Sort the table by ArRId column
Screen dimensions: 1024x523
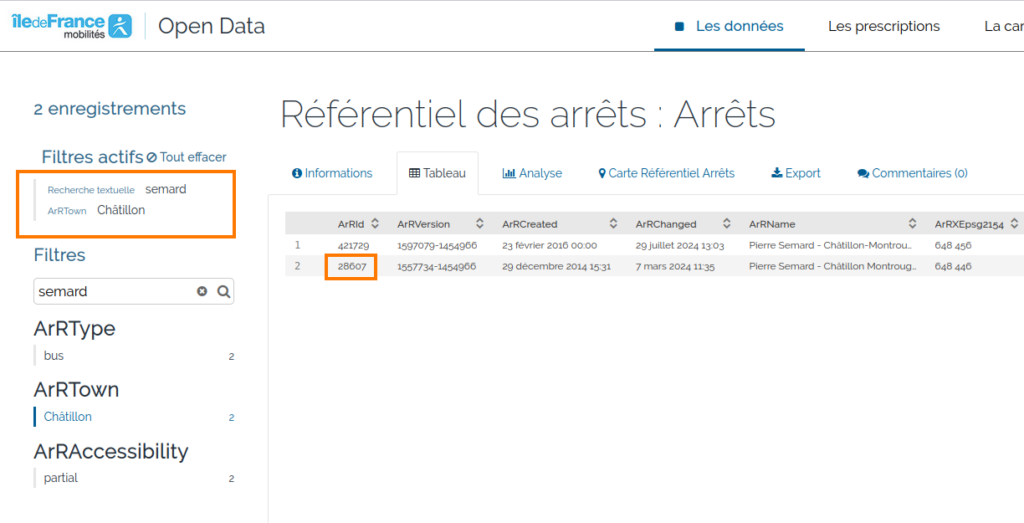tap(375, 224)
